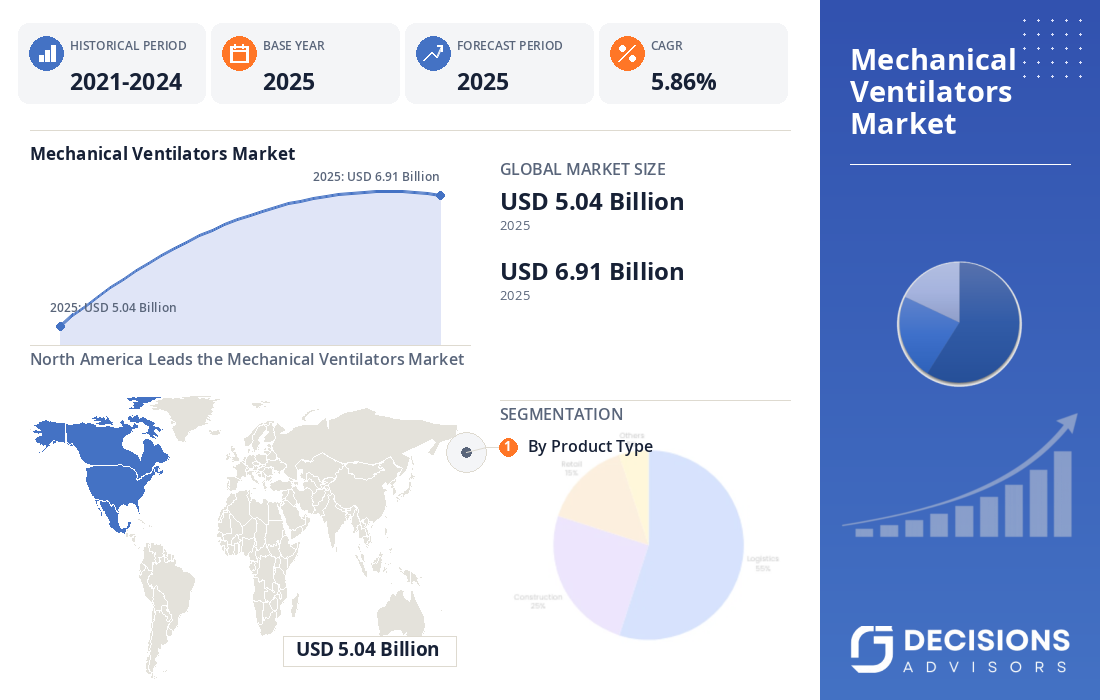Screen dimensions: 1100x700
Task: Select the chart end point labeled 6.91 Billion
Action: click(x=441, y=196)
